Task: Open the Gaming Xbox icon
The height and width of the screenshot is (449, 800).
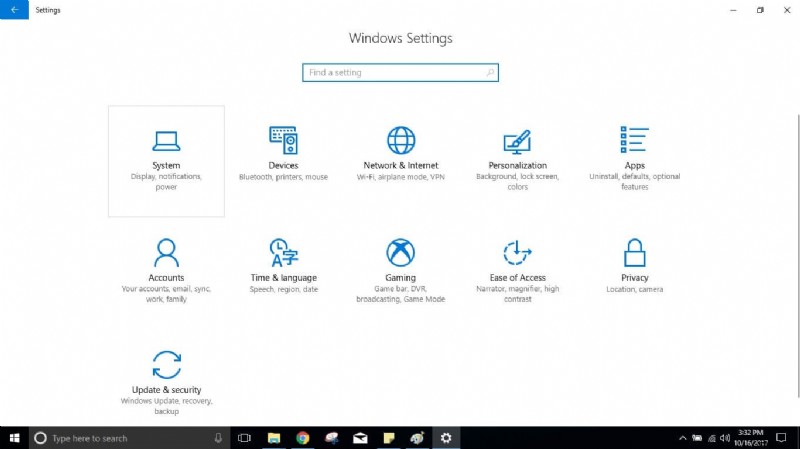Action: (401, 253)
